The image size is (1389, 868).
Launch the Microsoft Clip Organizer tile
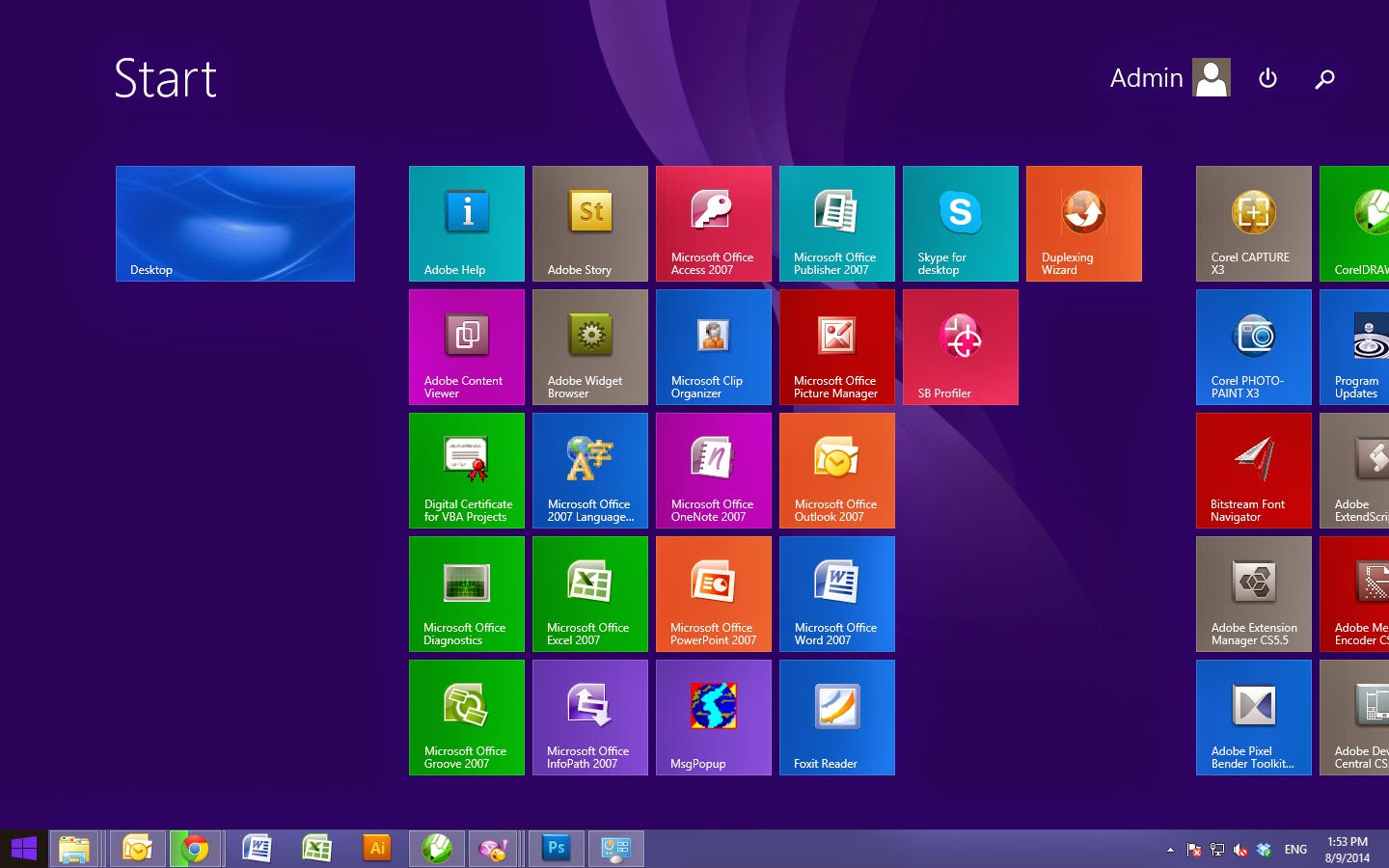point(714,347)
